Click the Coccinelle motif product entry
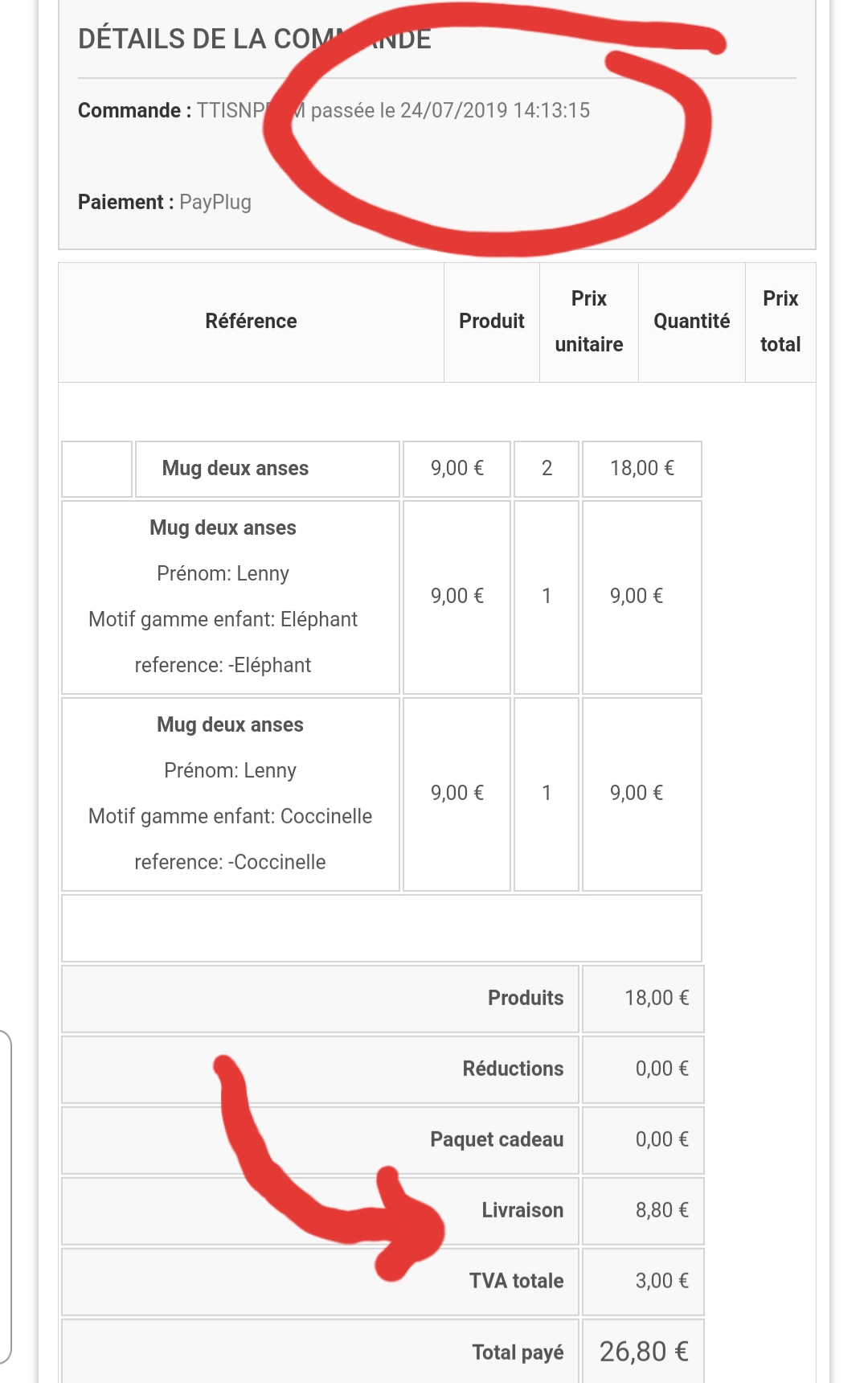The height and width of the screenshot is (1383, 868). (x=231, y=794)
